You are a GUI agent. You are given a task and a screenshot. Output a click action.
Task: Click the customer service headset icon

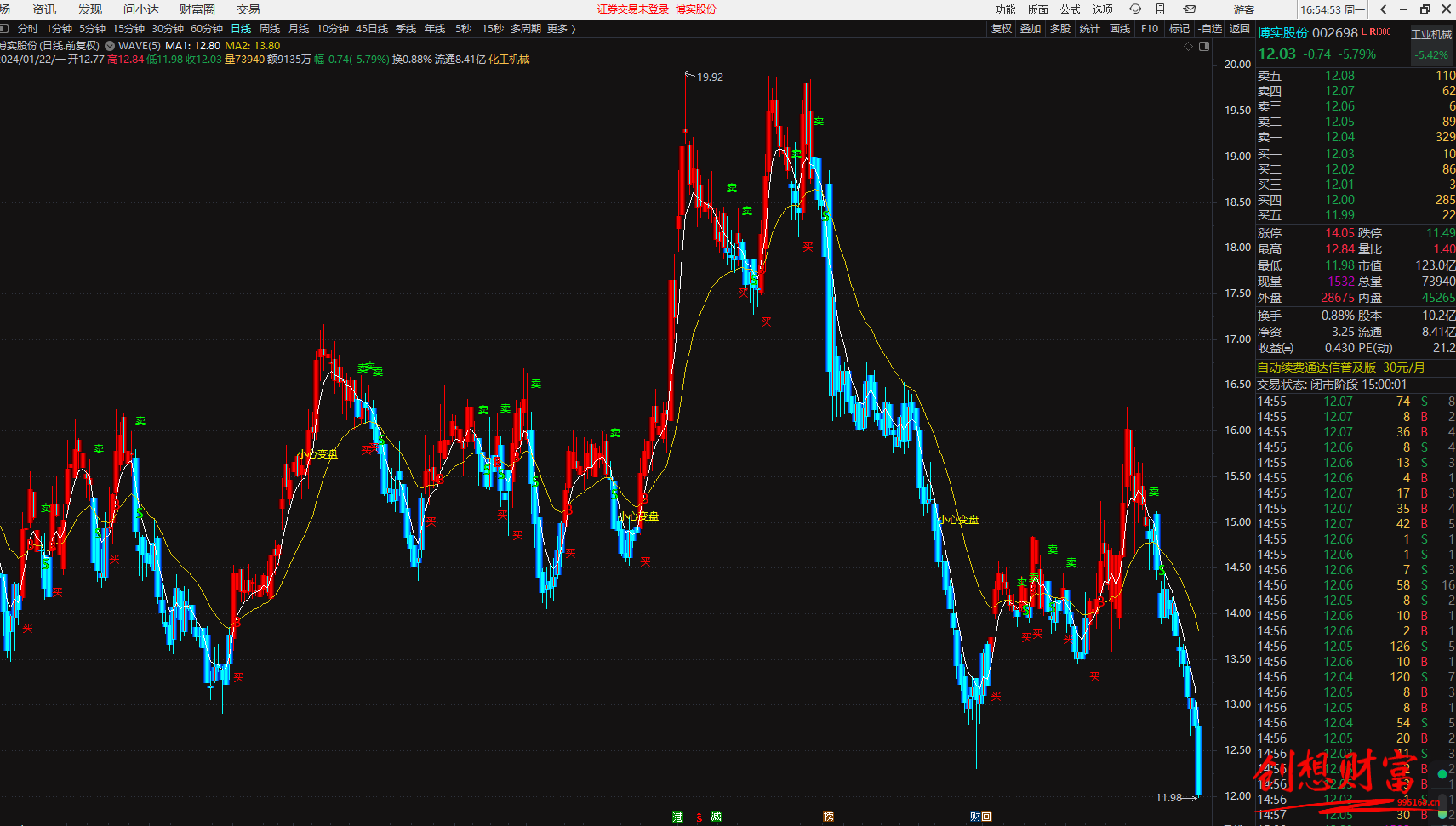click(x=1135, y=9)
